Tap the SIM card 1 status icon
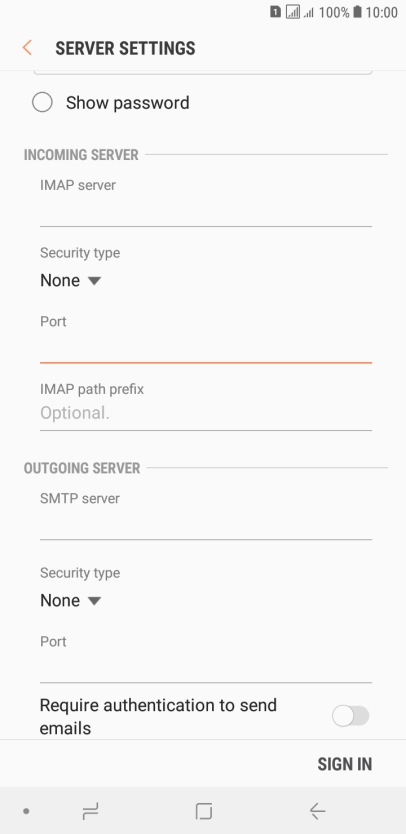Image resolution: width=406 pixels, height=834 pixels. (x=275, y=12)
